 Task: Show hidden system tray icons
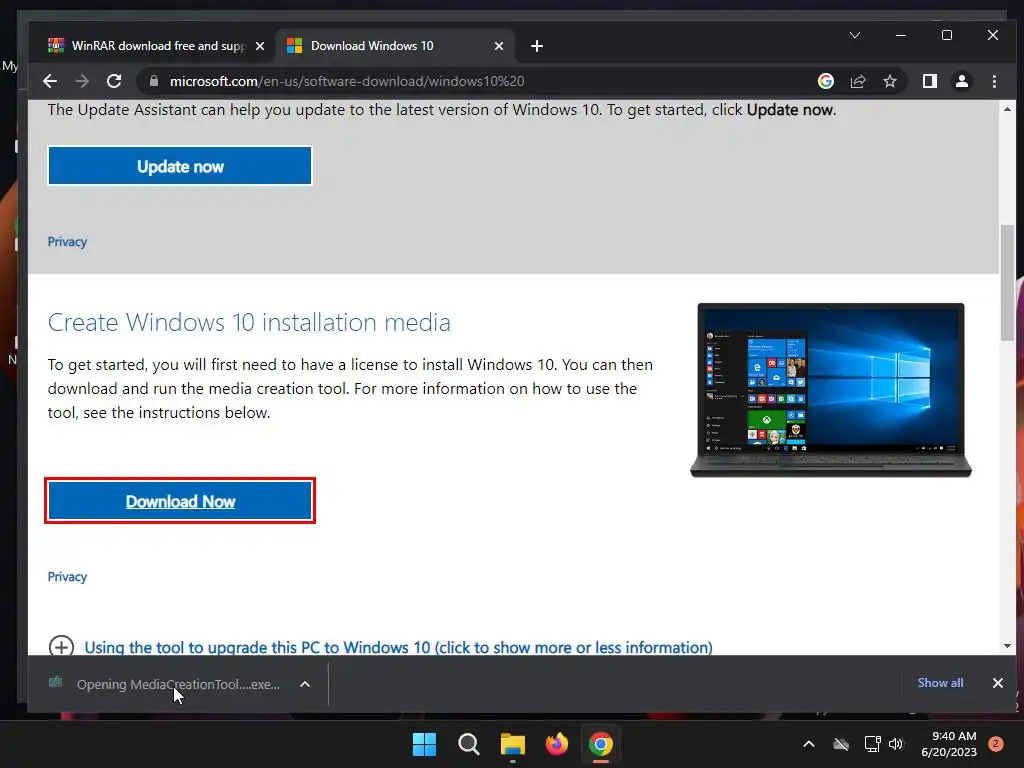tap(808, 744)
